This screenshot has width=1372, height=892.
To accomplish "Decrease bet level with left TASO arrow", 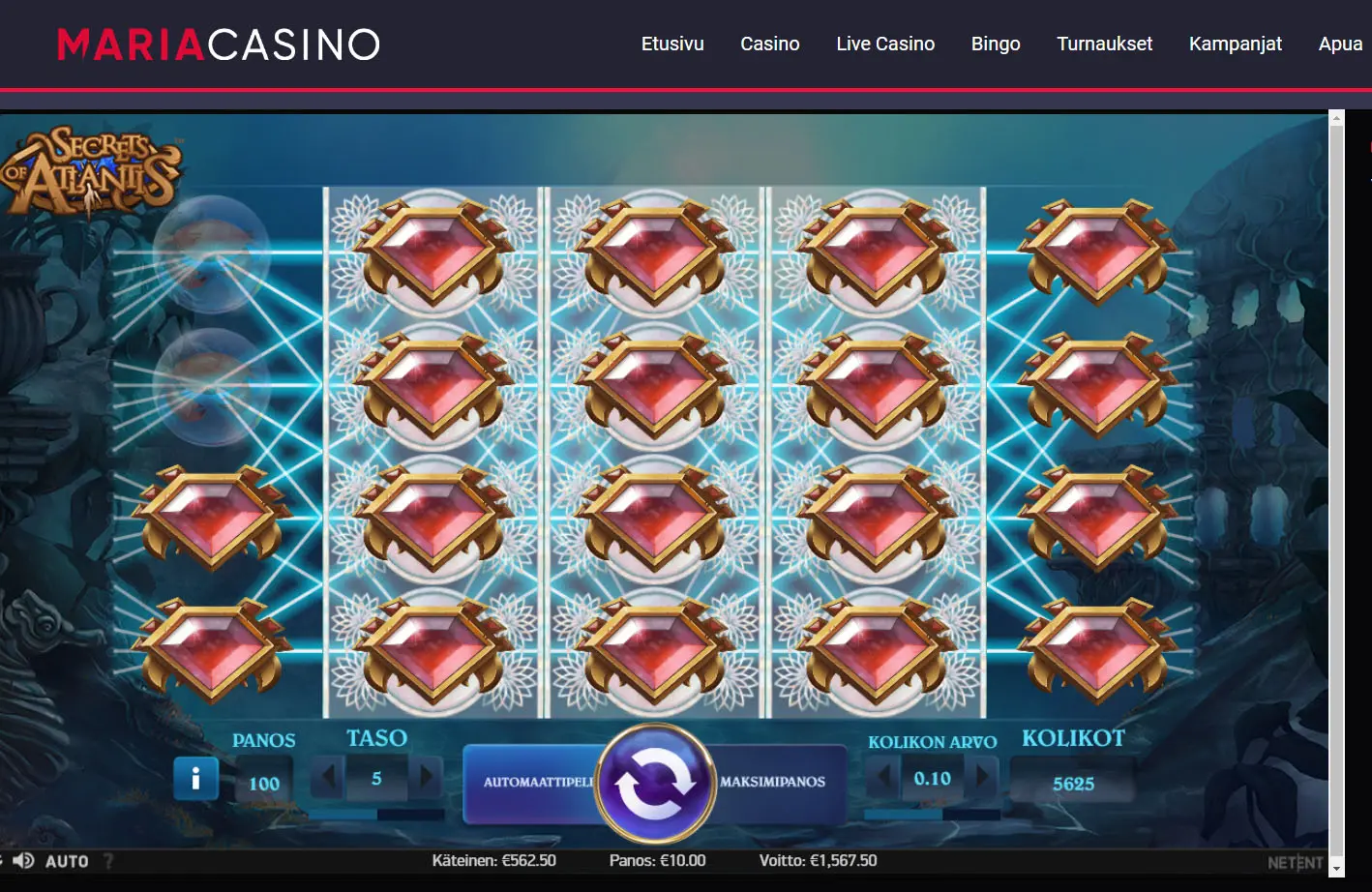I will (x=328, y=778).
